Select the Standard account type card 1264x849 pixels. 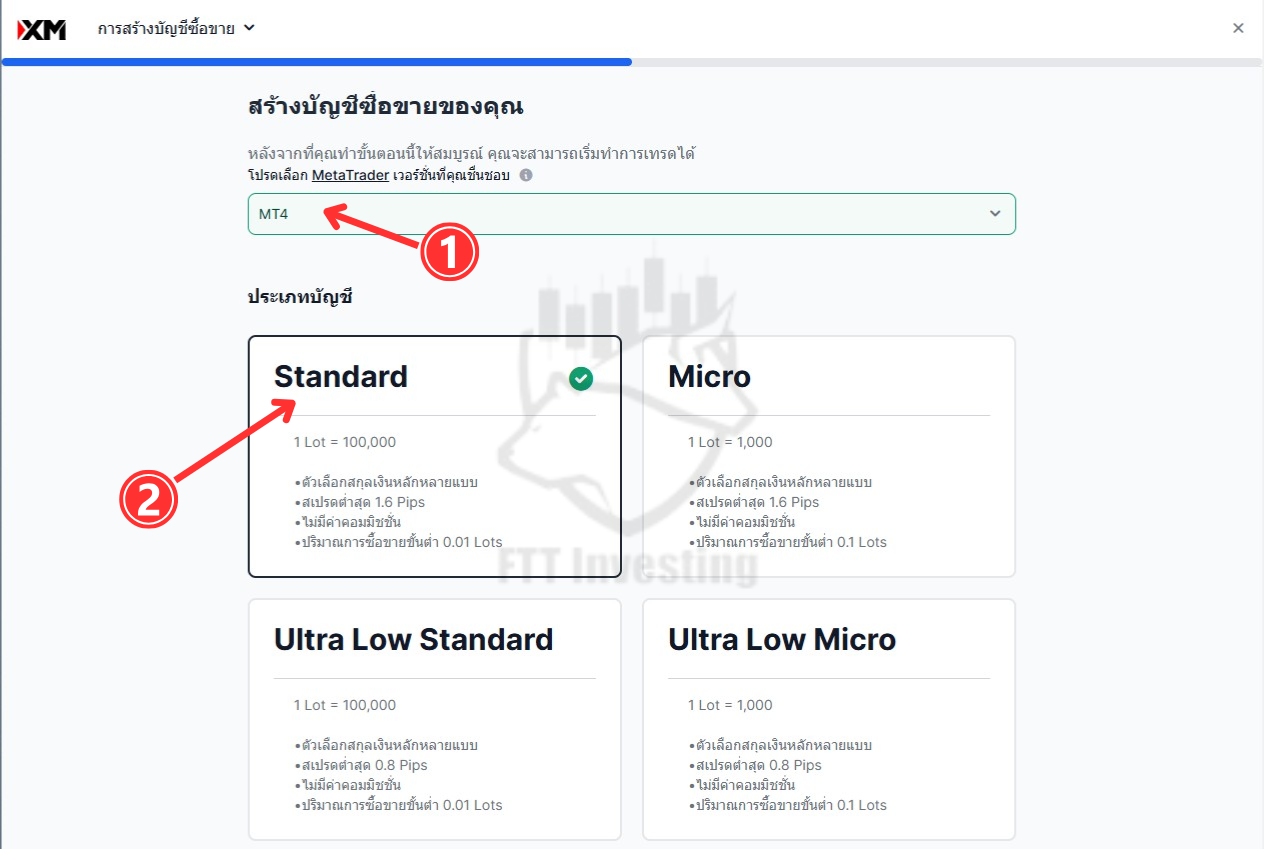coord(435,456)
